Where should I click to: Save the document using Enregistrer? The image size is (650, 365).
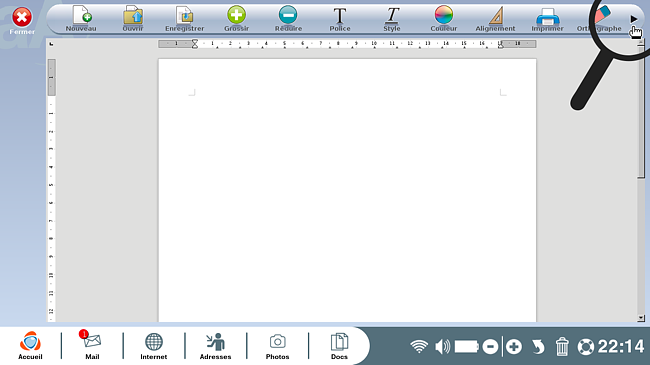pyautogui.click(x=184, y=19)
